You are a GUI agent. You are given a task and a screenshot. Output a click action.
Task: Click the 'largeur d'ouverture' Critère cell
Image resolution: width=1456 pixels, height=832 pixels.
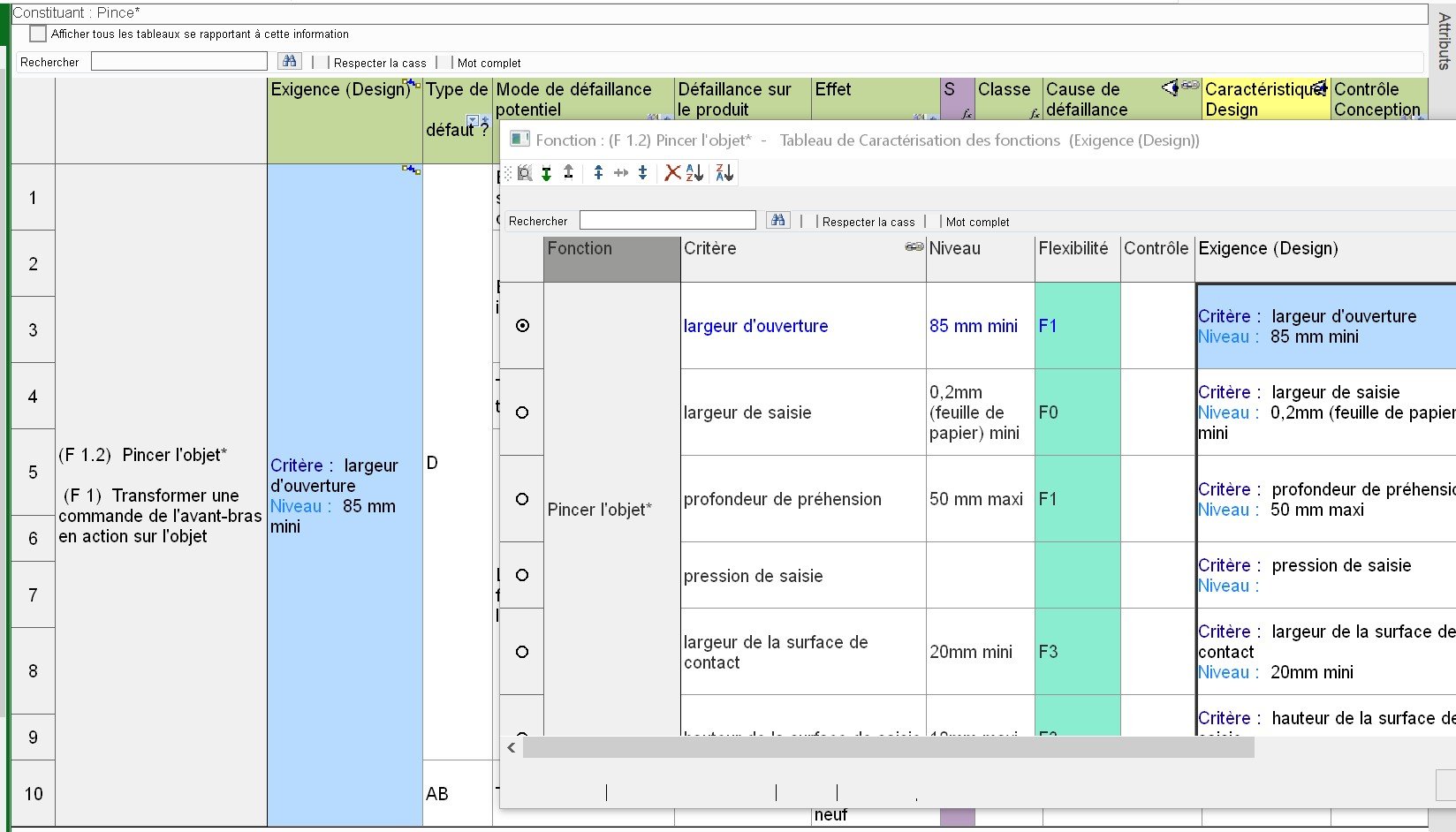coord(803,326)
